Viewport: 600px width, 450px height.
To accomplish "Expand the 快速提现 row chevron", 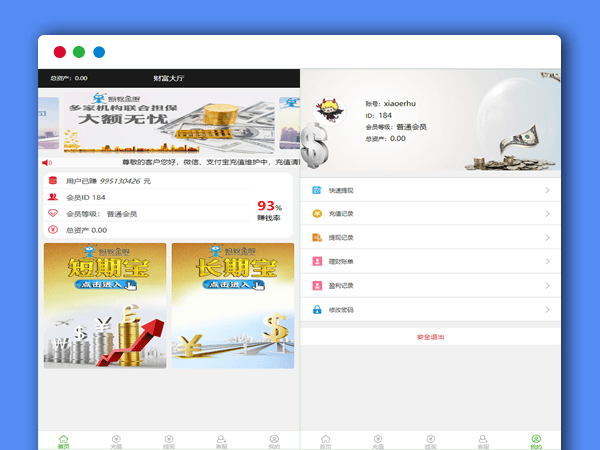I will coord(547,190).
